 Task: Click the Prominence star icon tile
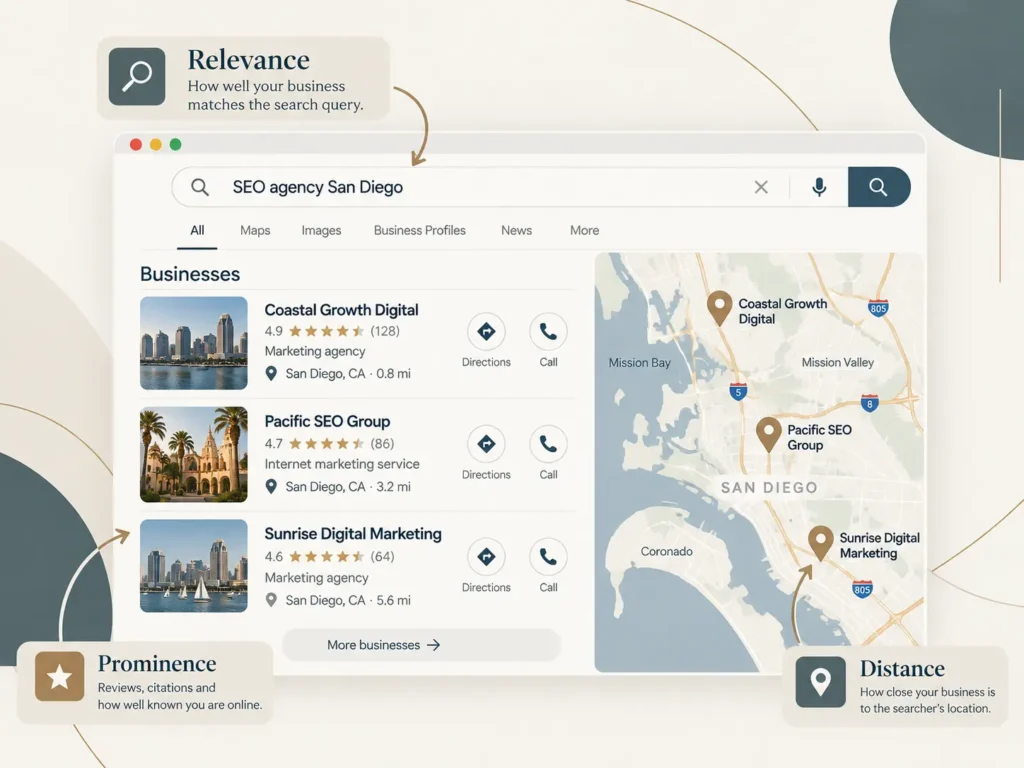click(x=59, y=677)
